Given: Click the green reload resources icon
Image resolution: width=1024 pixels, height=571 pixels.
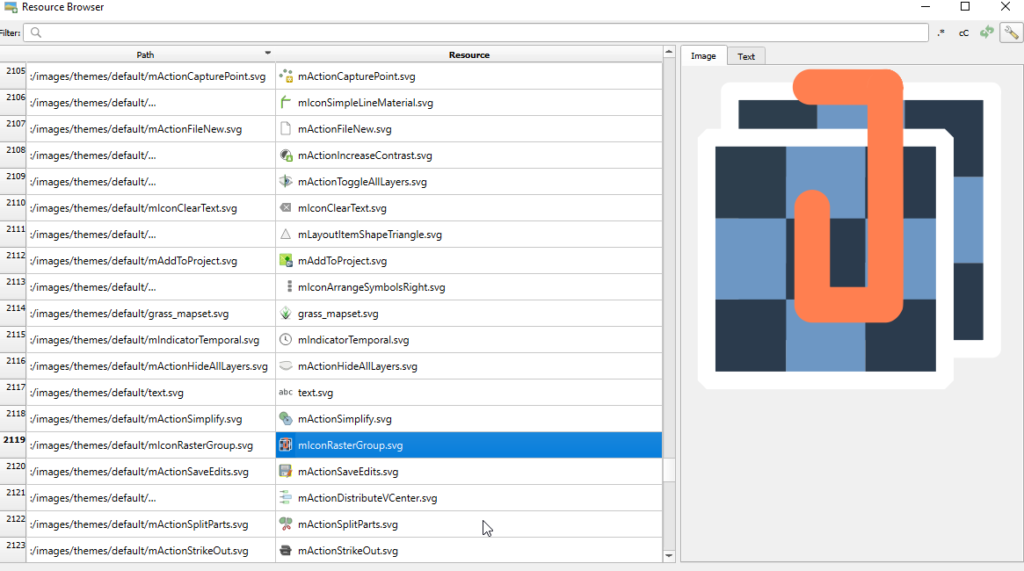Looking at the screenshot, I should (987, 33).
